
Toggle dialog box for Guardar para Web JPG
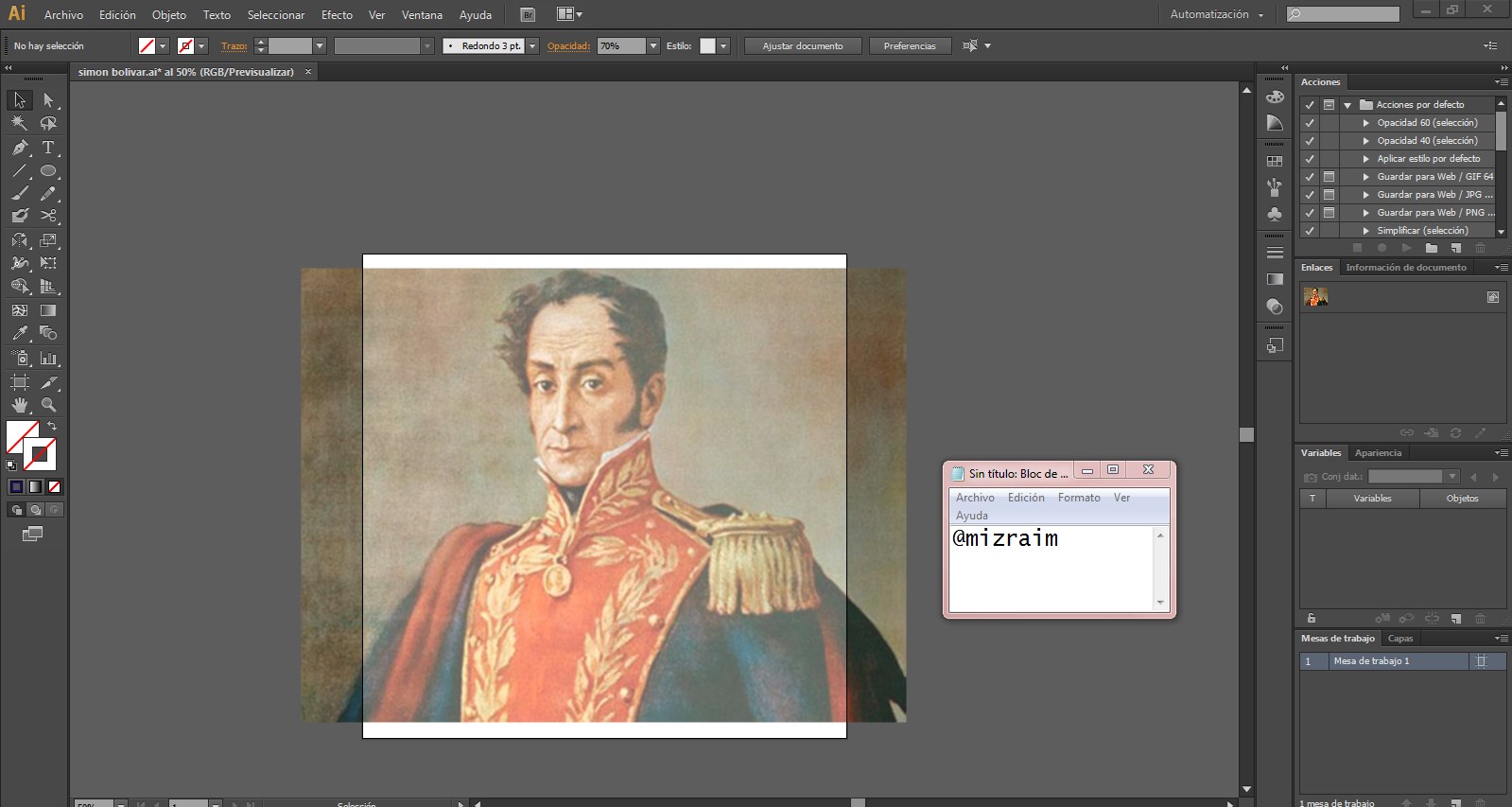(1329, 195)
